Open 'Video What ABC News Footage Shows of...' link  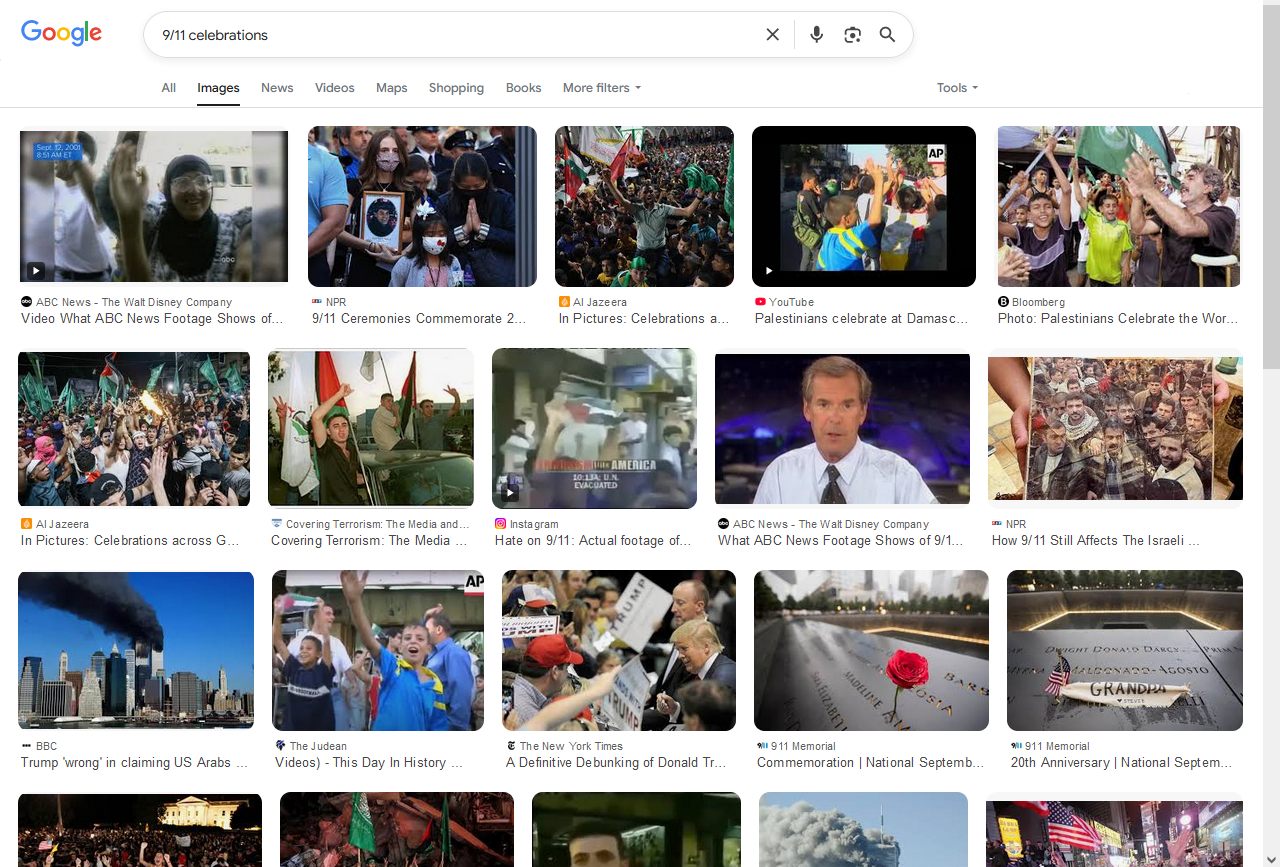coord(152,319)
